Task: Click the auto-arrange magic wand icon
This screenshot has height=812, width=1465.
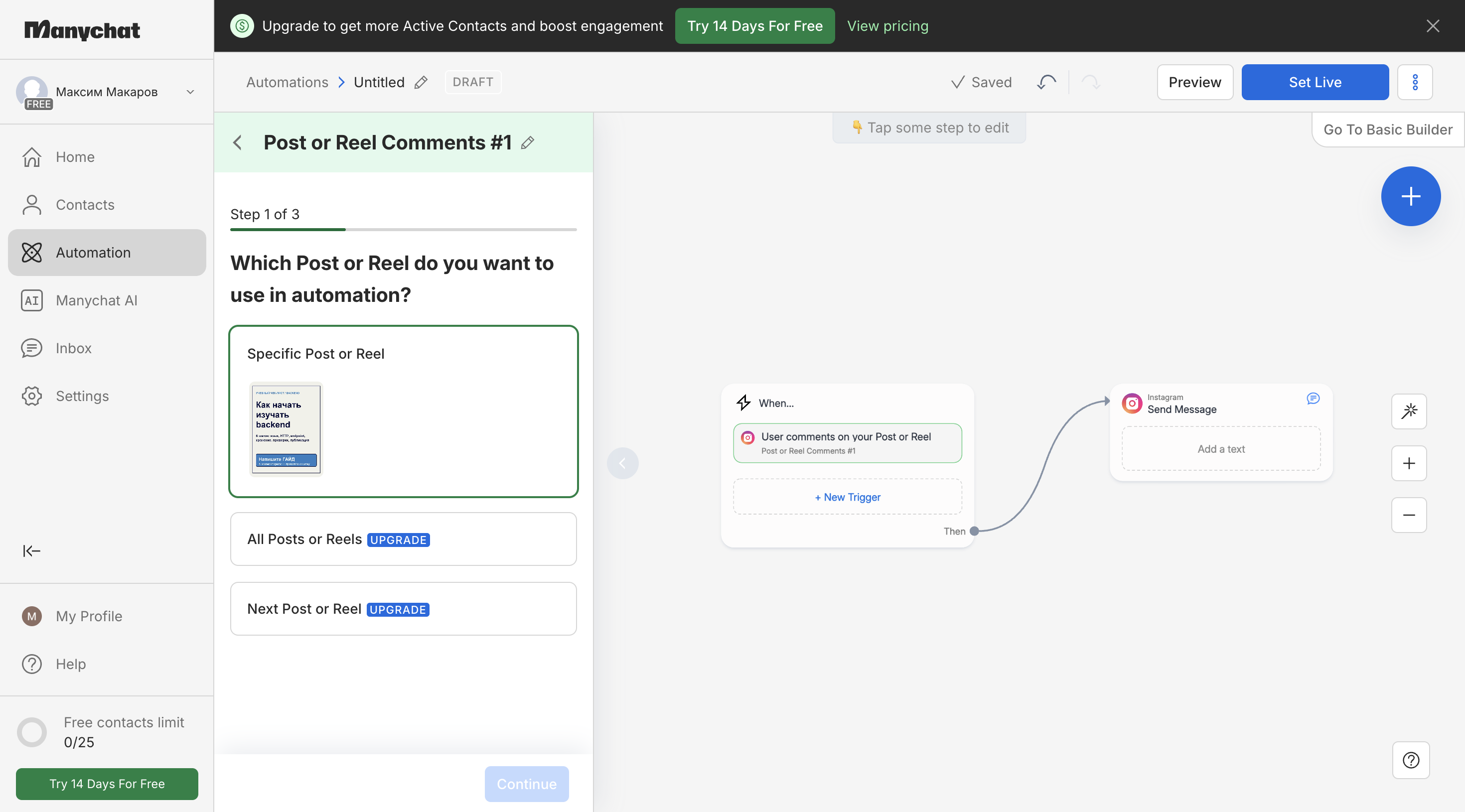Action: (1409, 410)
